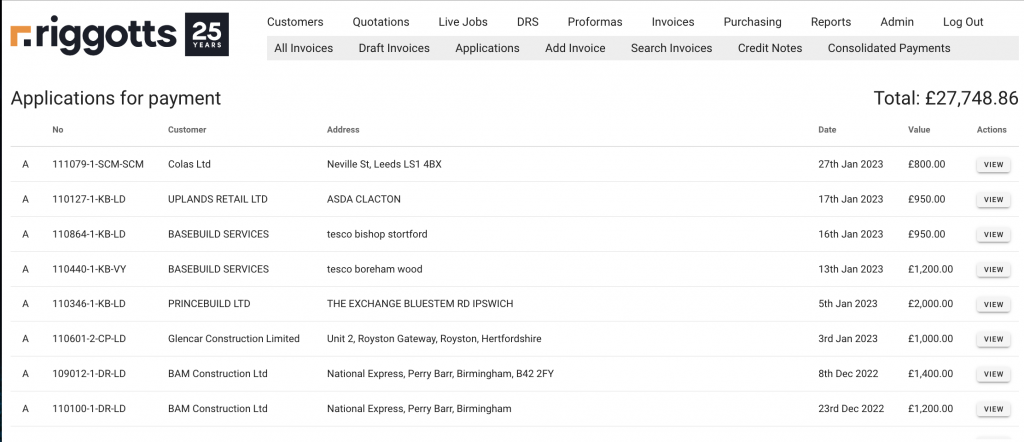View the PRINCEBUILD LTD application
Image resolution: width=1024 pixels, height=442 pixels.
(993, 304)
